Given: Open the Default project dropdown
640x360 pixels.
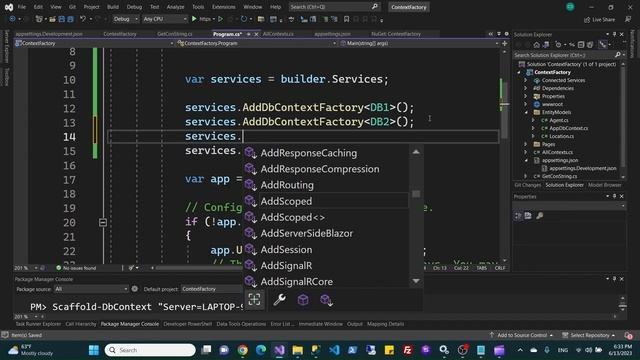Looking at the screenshot, I should pyautogui.click(x=211, y=289).
